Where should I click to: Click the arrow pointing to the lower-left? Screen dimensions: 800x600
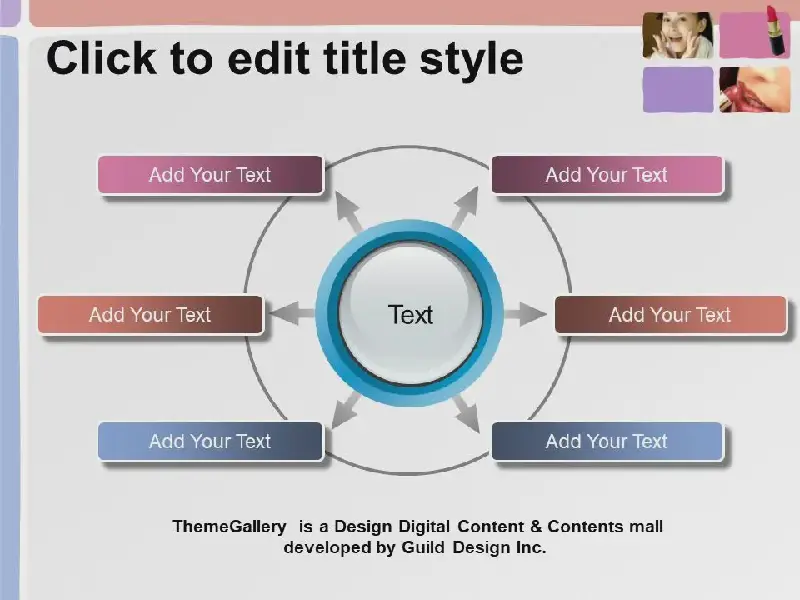(346, 411)
